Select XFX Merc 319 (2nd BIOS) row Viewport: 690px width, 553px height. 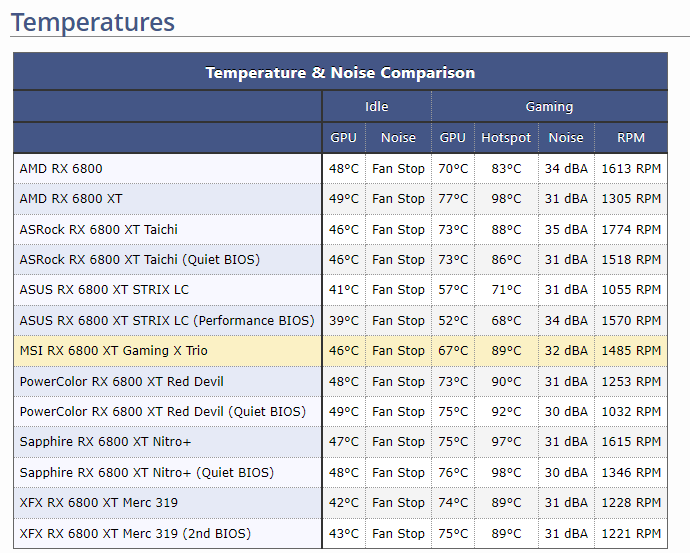tap(135, 533)
